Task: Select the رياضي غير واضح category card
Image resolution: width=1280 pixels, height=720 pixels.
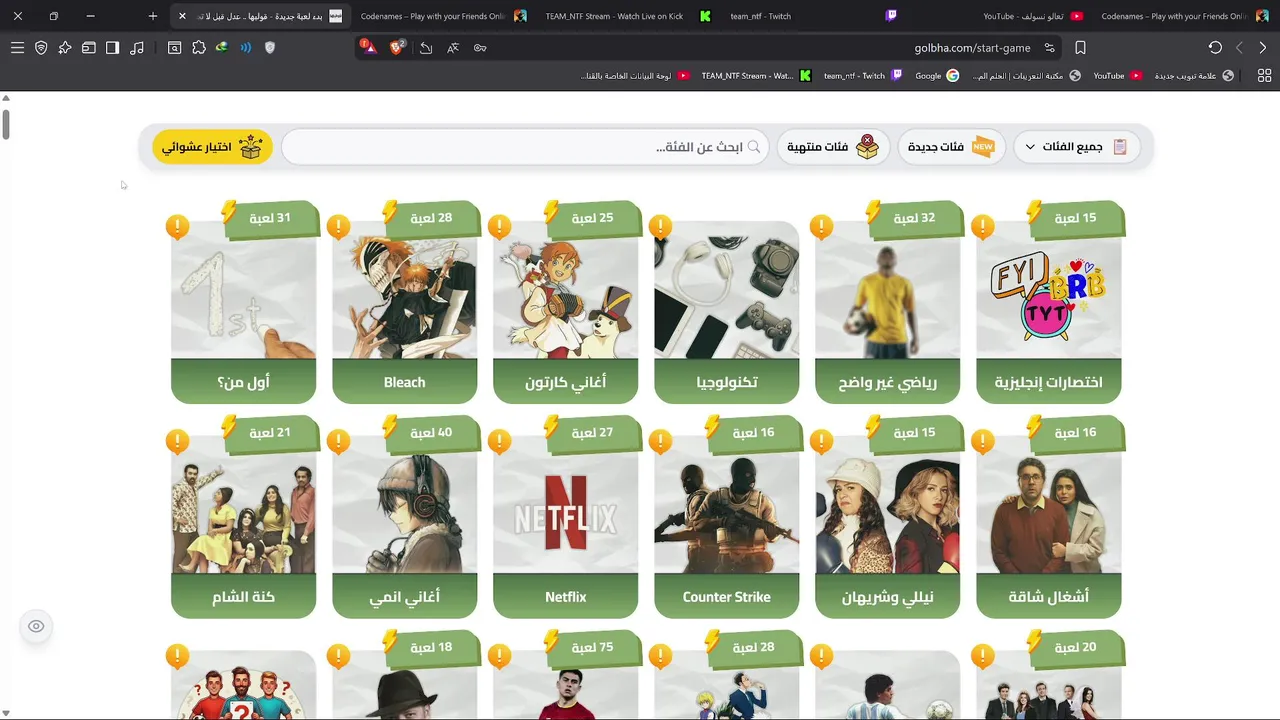Action: click(887, 310)
